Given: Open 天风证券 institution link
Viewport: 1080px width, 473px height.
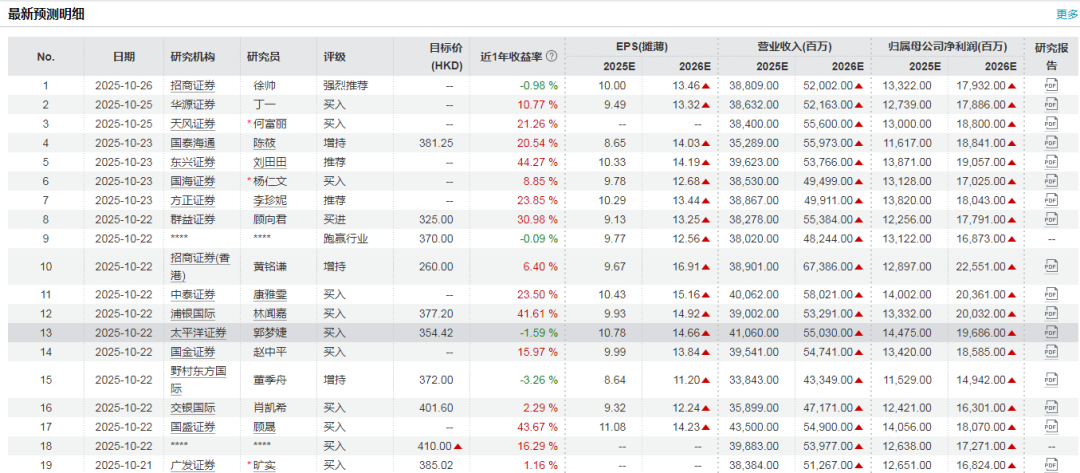Looking at the screenshot, I should pos(192,124).
